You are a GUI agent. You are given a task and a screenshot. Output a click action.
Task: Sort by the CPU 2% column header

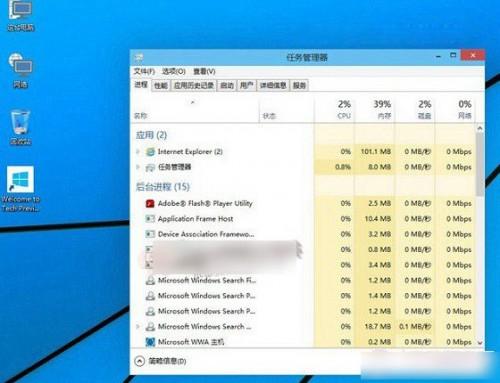pos(334,110)
